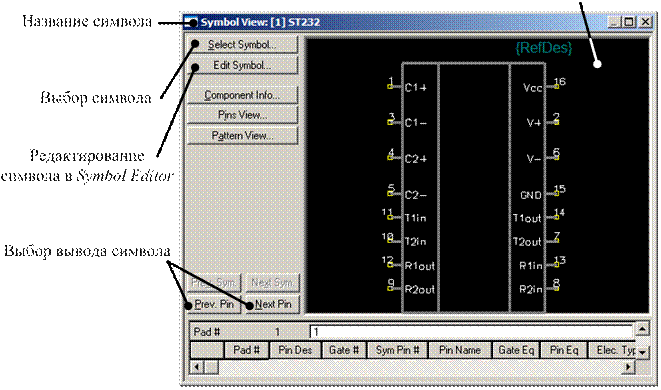Screen dimensions: 661x390
Task: Click the Symbol View window system icon
Action: click(192, 22)
